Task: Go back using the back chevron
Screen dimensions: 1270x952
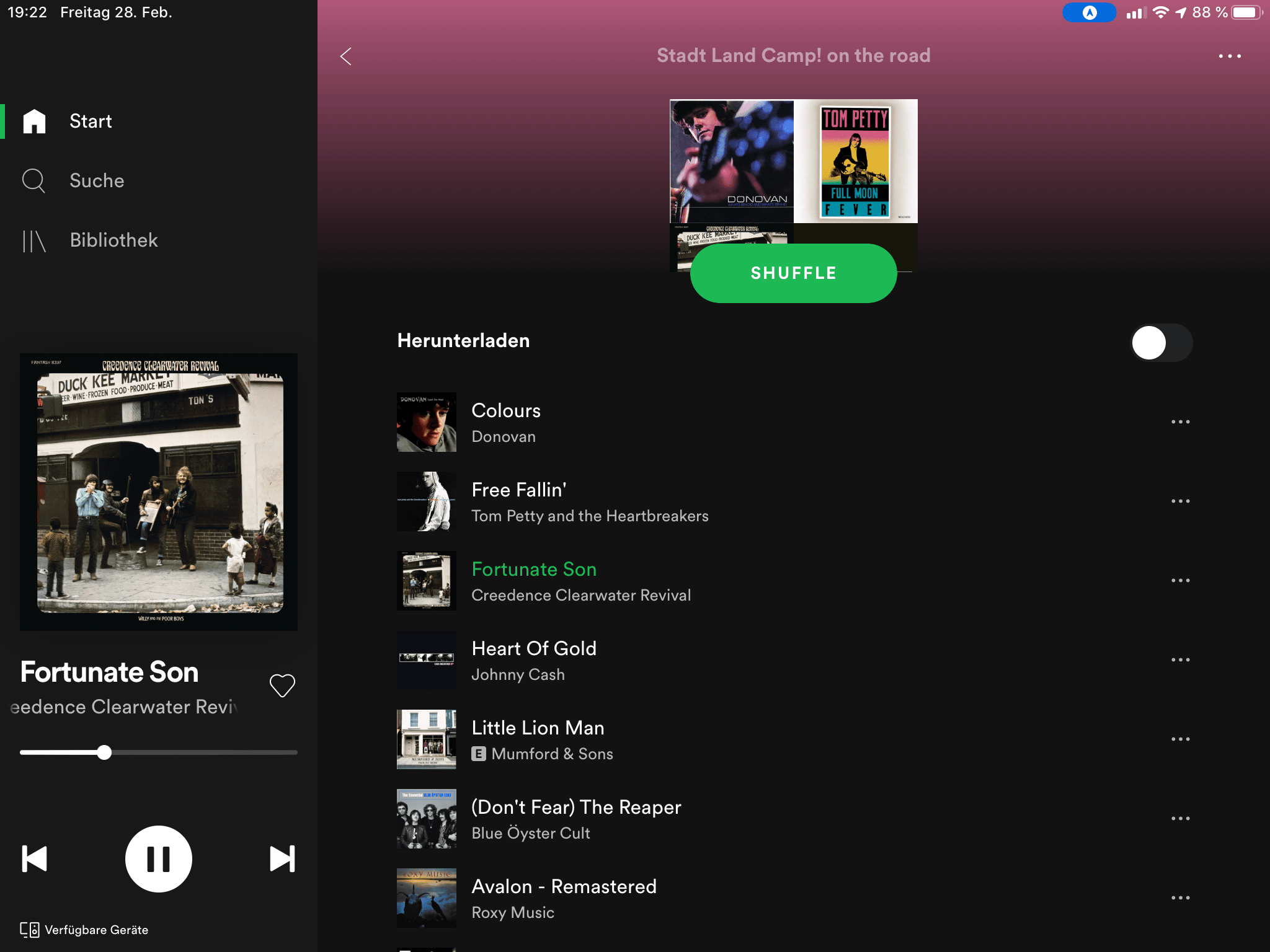Action: point(346,56)
